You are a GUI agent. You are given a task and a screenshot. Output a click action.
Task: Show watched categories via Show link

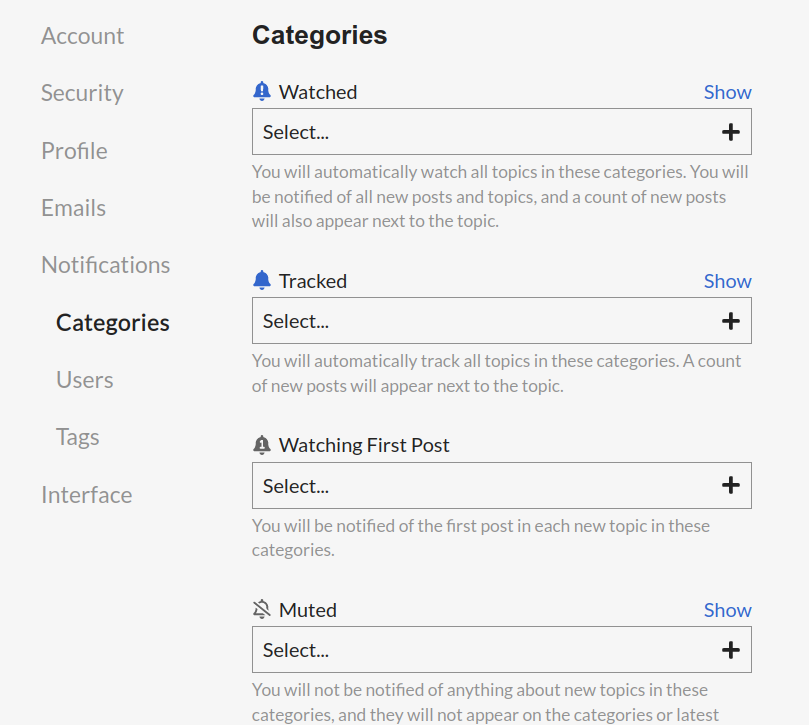click(727, 92)
